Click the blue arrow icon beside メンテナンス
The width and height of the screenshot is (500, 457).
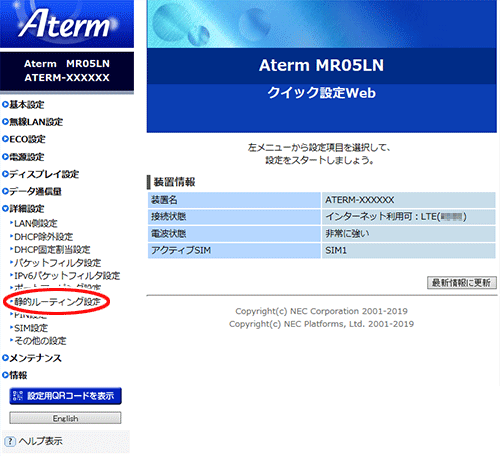click(x=5, y=358)
